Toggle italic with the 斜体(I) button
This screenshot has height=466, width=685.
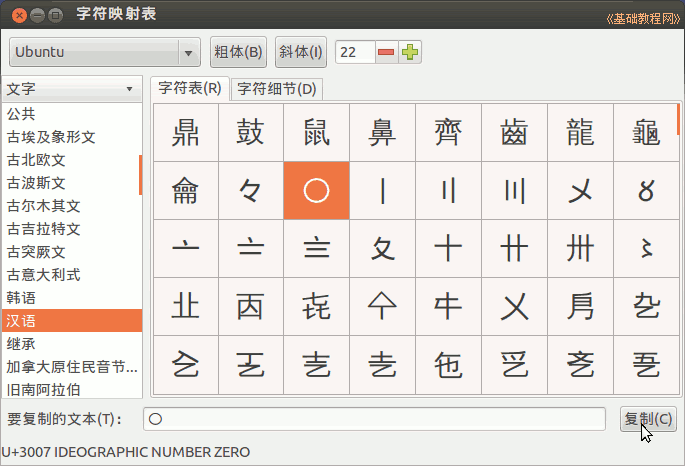[x=301, y=52]
